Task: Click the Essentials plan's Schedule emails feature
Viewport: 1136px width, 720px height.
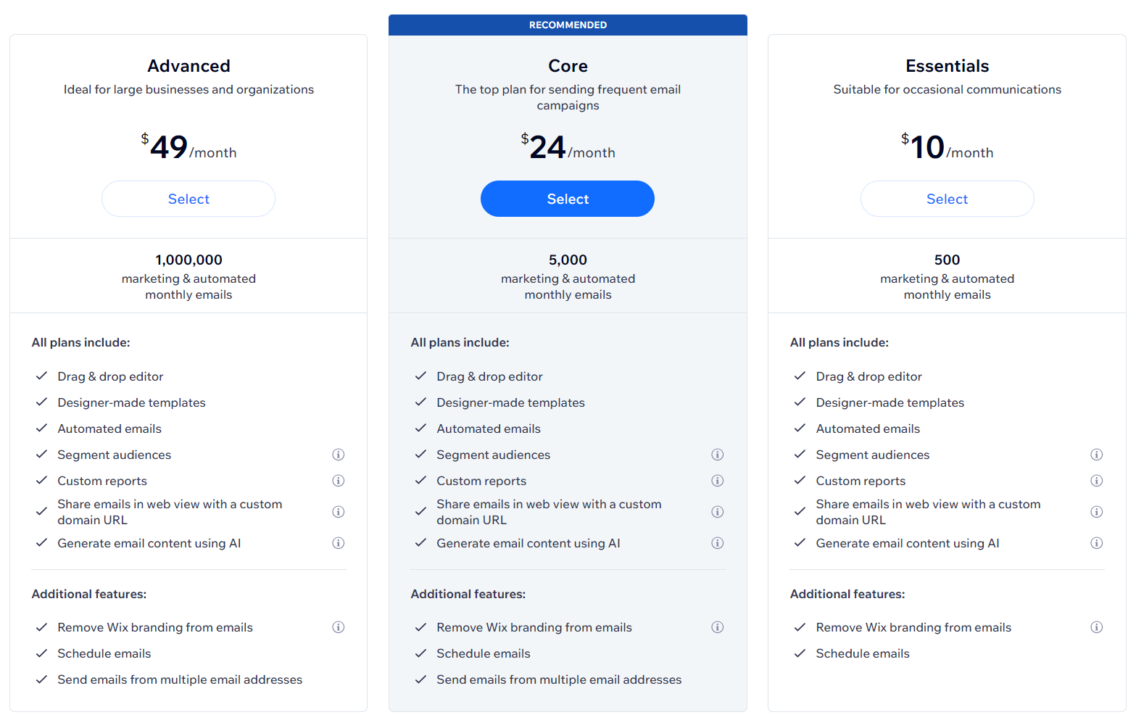Action: 862,654
